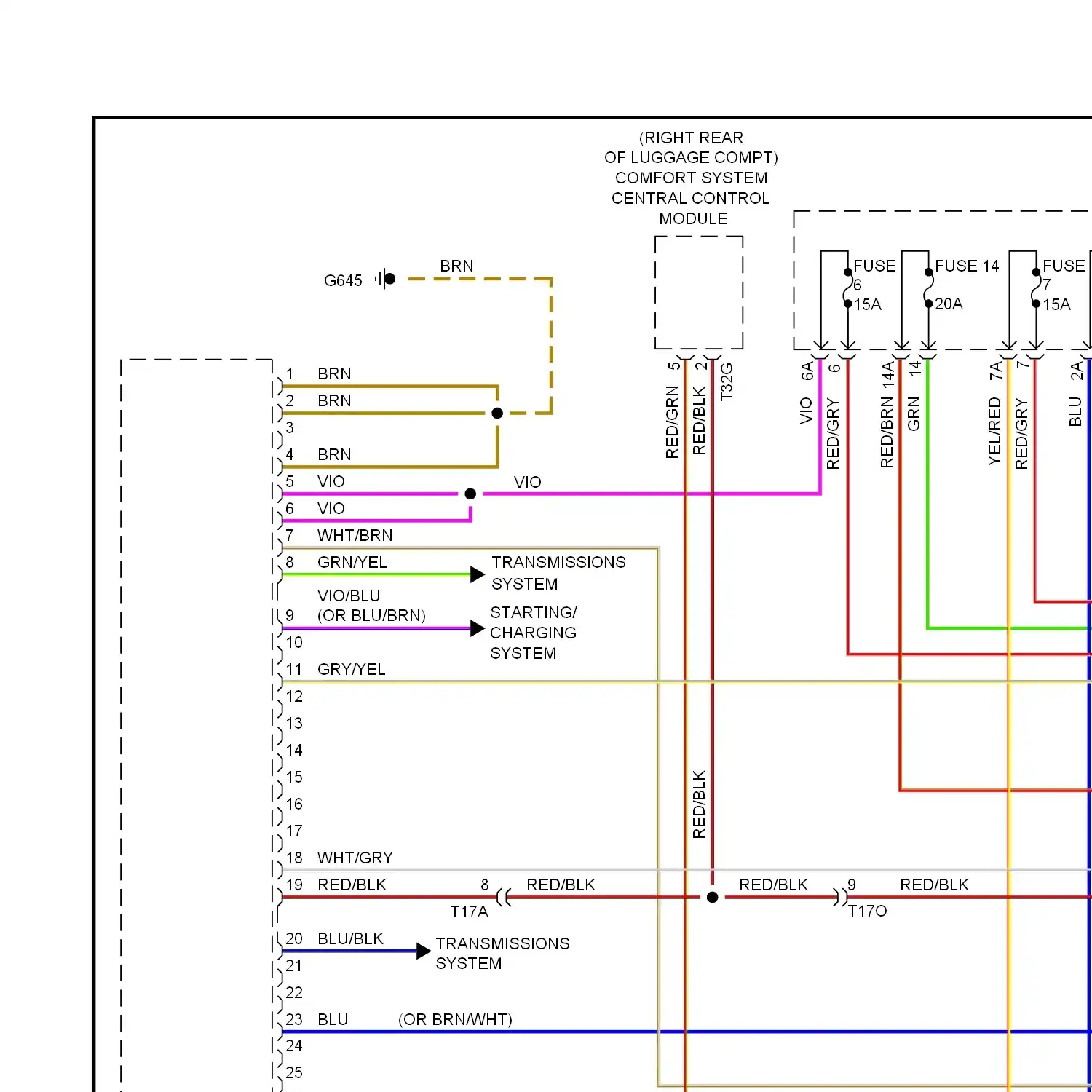
Task: Click the BRN label at pin 4
Action: 334,454
